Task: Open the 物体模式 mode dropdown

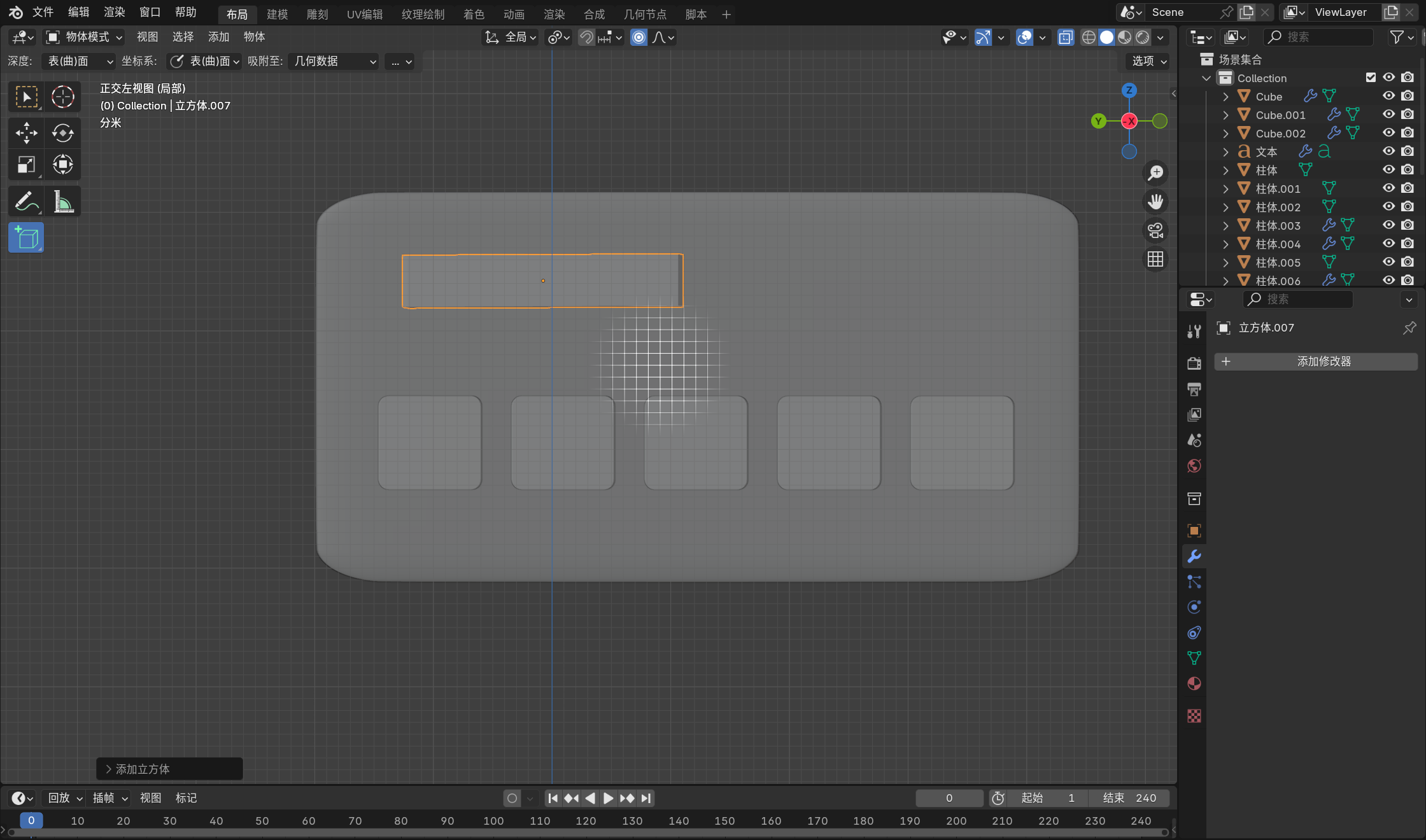Action: click(84, 38)
